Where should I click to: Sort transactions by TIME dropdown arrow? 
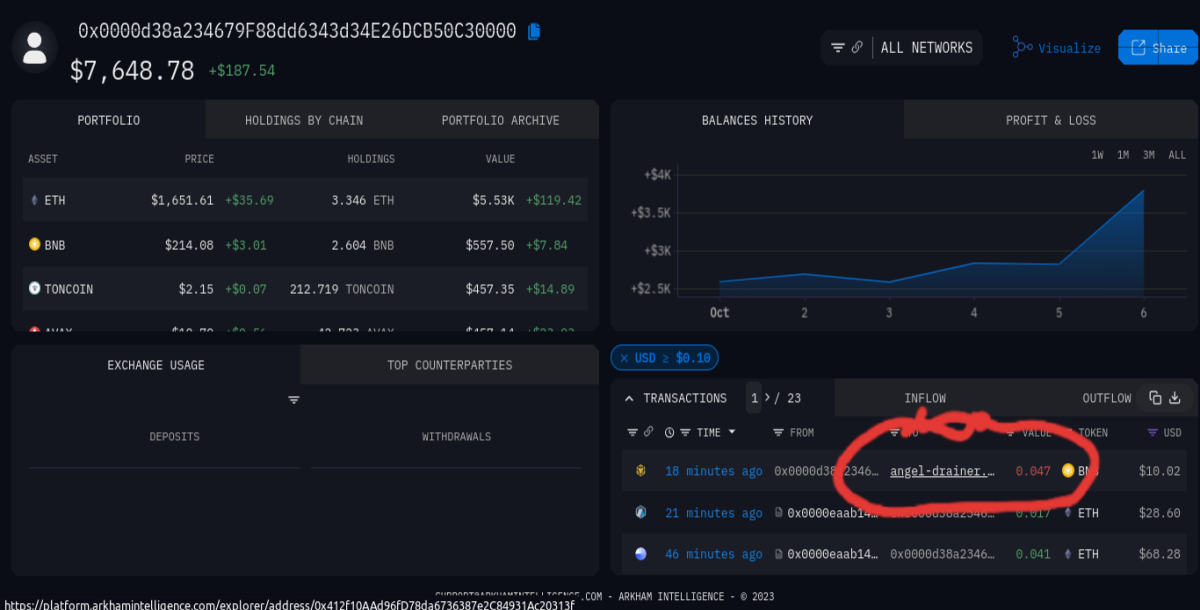pyautogui.click(x=732, y=432)
